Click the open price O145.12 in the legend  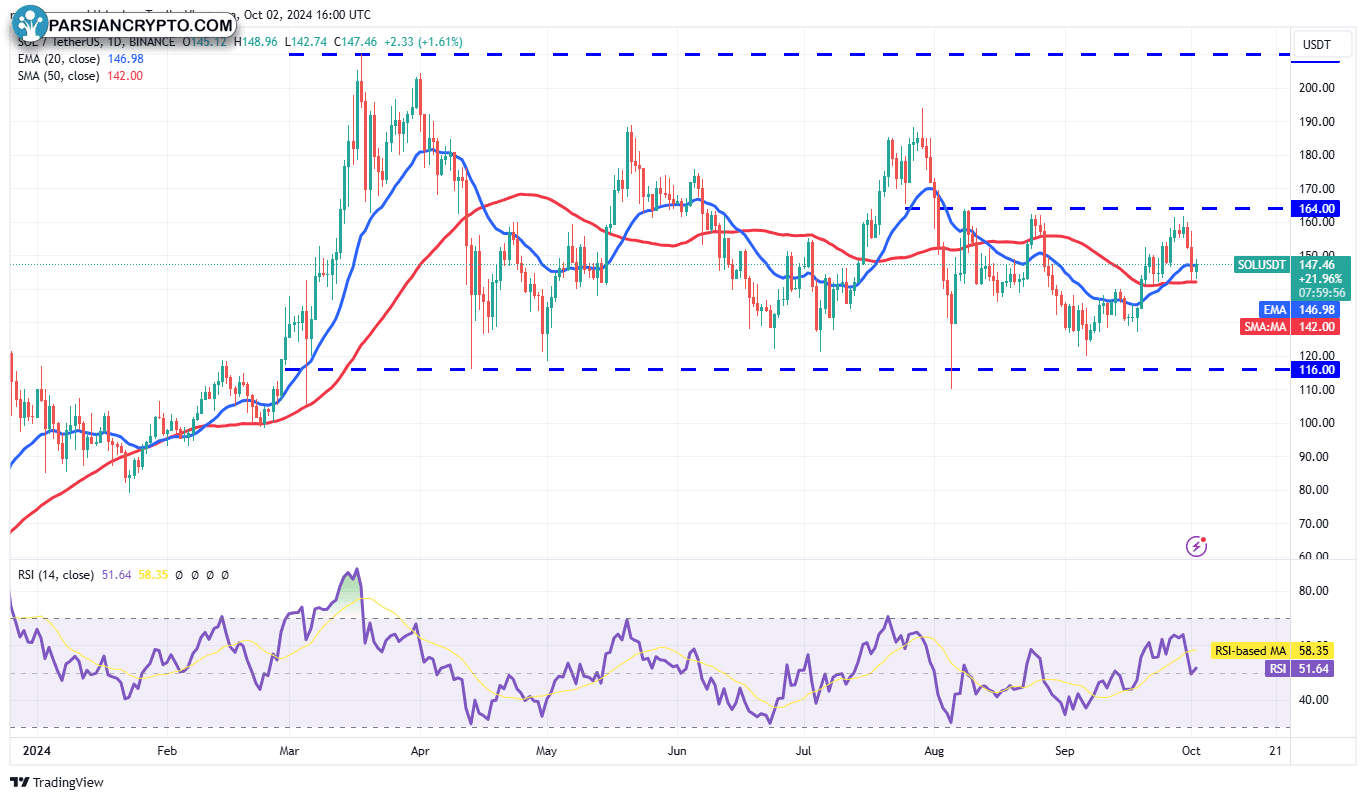[205, 42]
